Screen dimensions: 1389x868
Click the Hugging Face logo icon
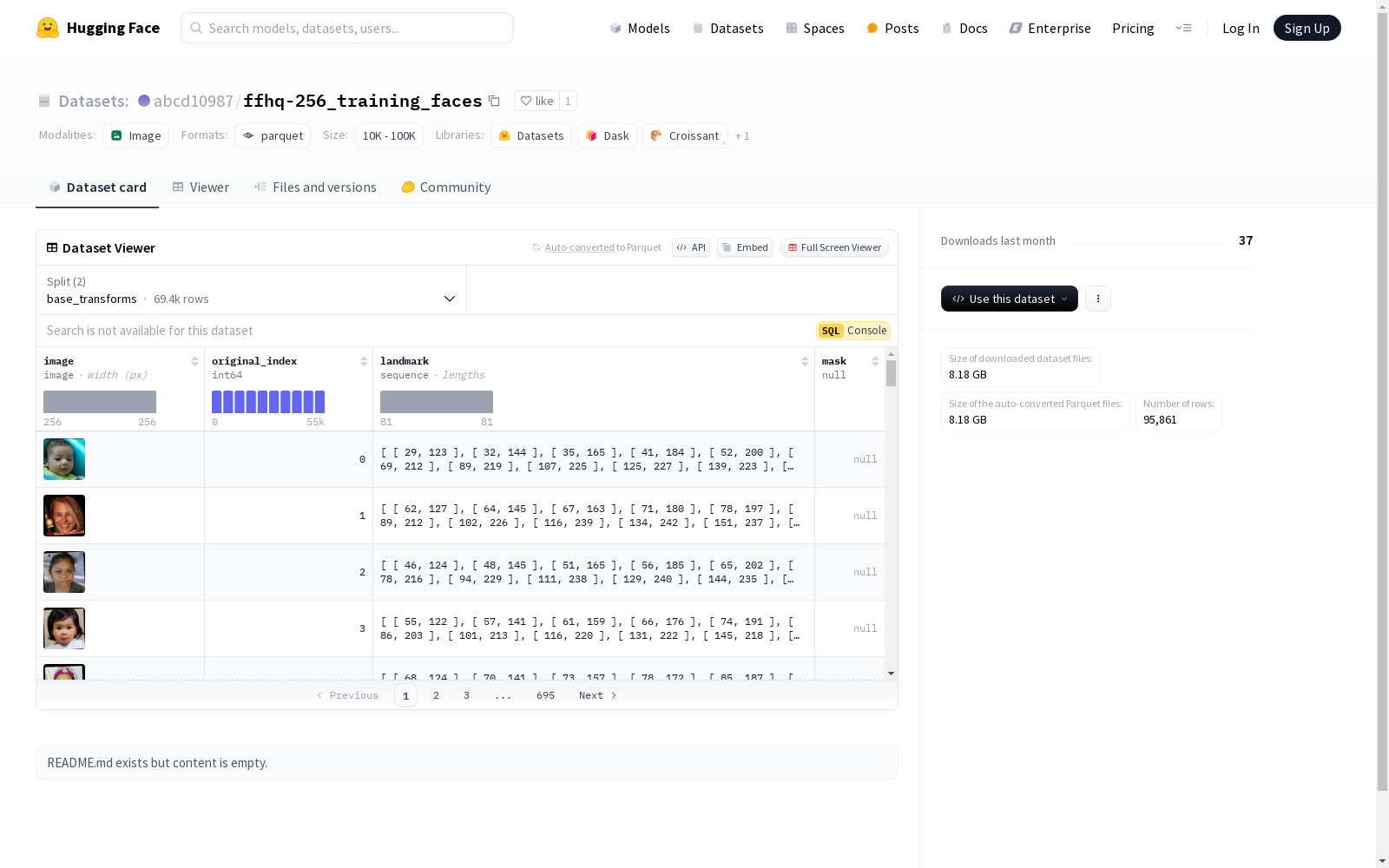pyautogui.click(x=48, y=28)
